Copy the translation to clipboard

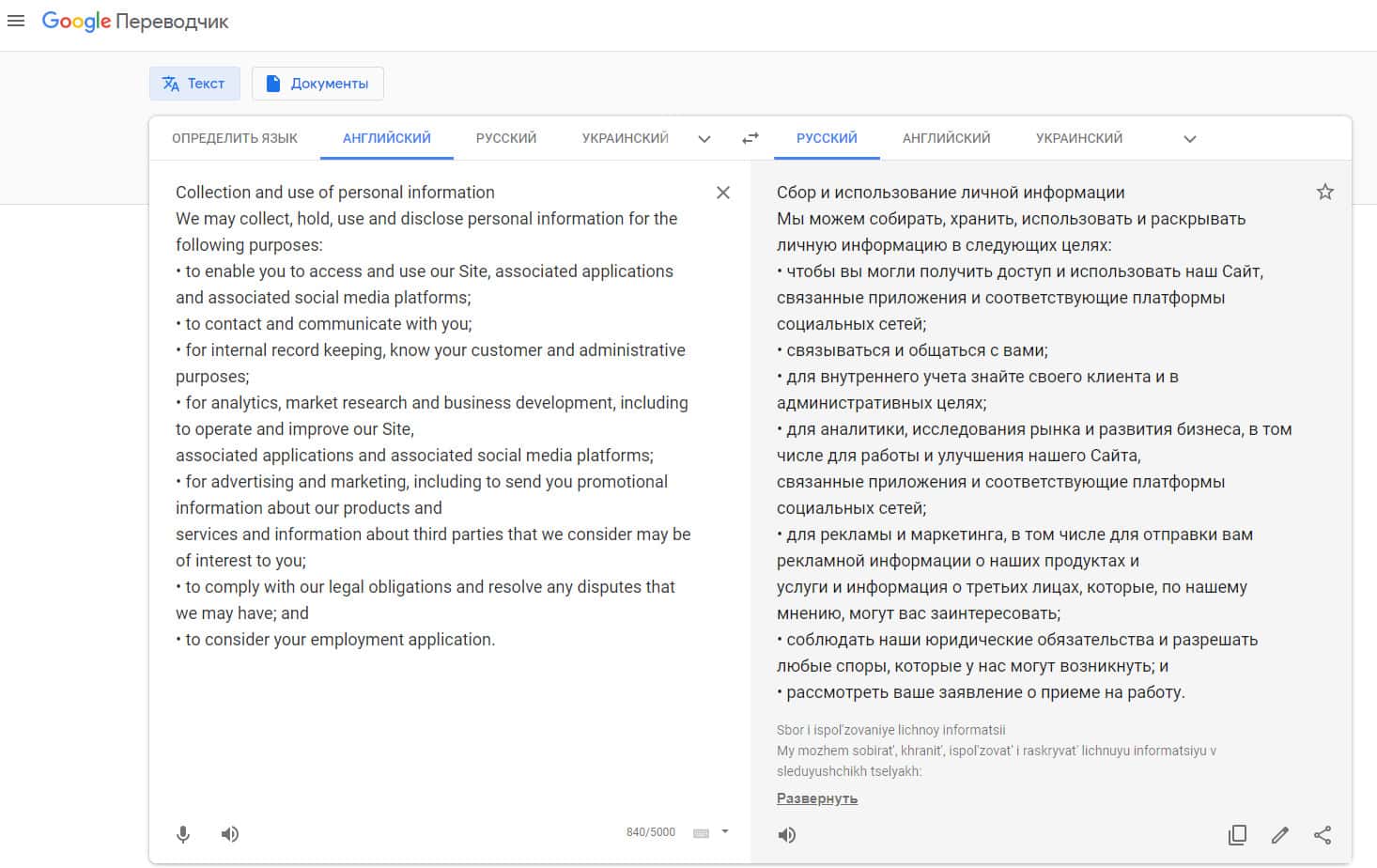click(x=1237, y=835)
